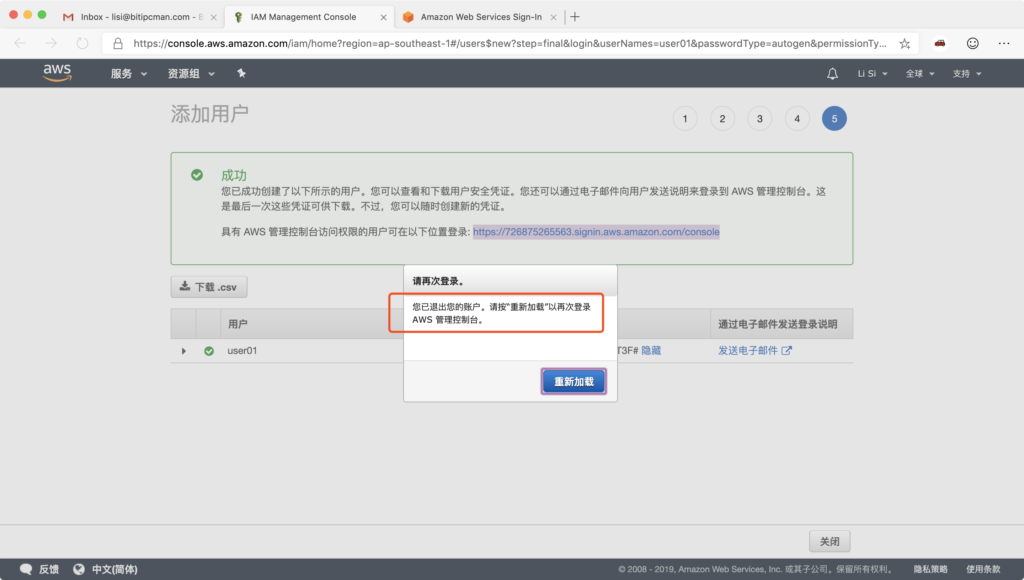Open the 服务 dropdown menu
Screen dimensions: 1024x580
coord(129,74)
